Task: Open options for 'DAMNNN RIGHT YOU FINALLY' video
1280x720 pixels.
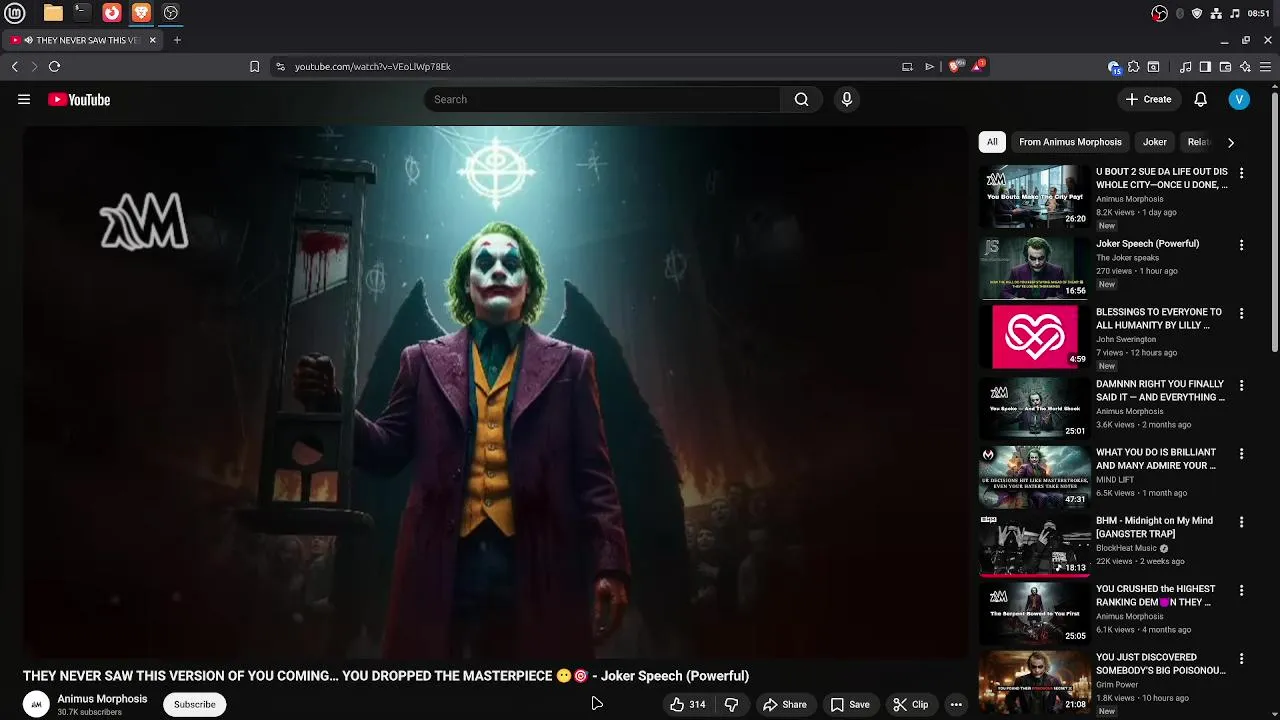Action: click(x=1241, y=385)
